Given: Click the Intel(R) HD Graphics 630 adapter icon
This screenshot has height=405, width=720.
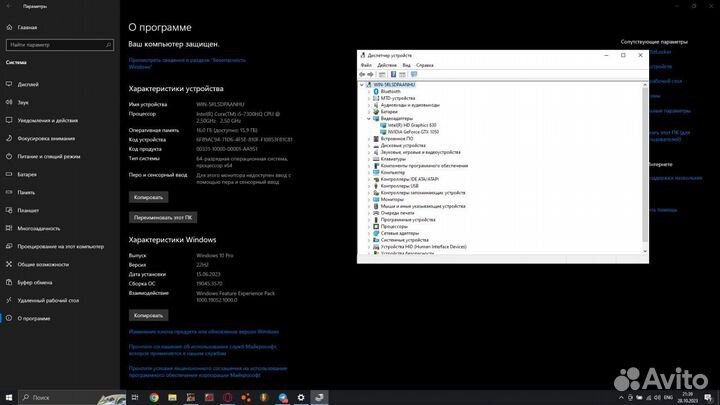Looking at the screenshot, I should coord(383,125).
